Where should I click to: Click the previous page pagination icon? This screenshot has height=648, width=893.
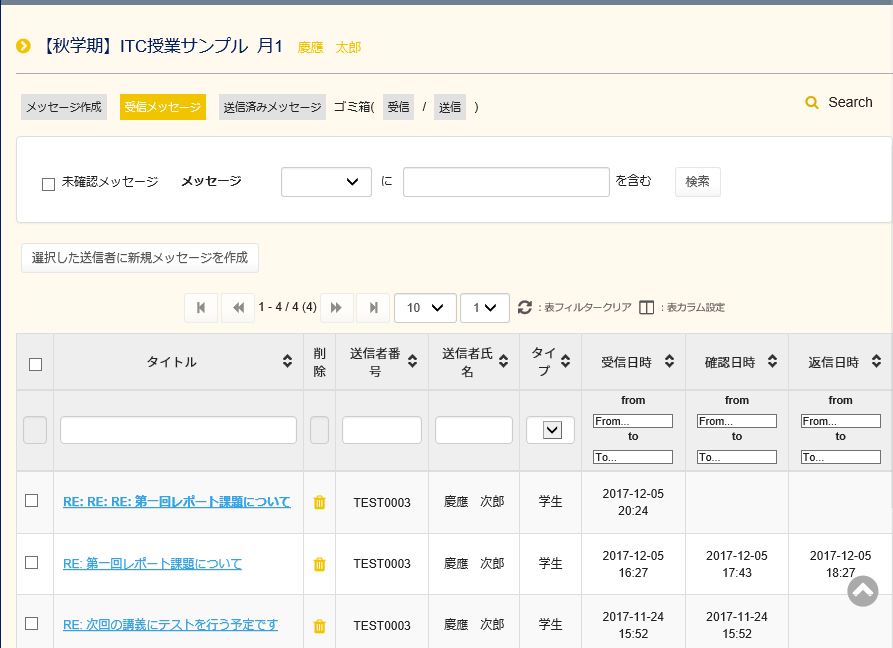237,308
